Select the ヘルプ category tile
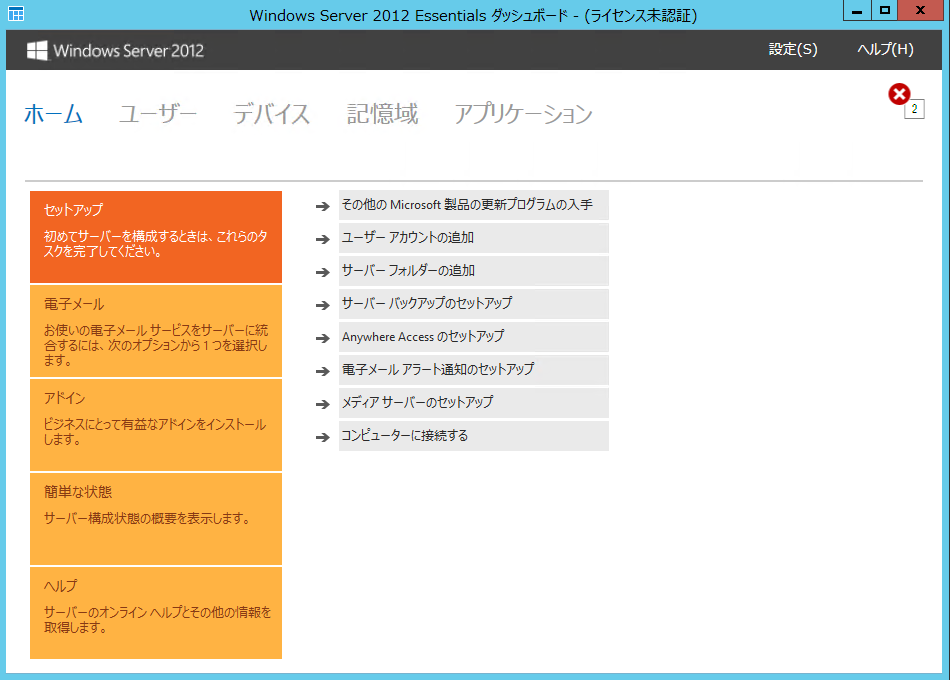The width and height of the screenshot is (950, 680). 156,613
